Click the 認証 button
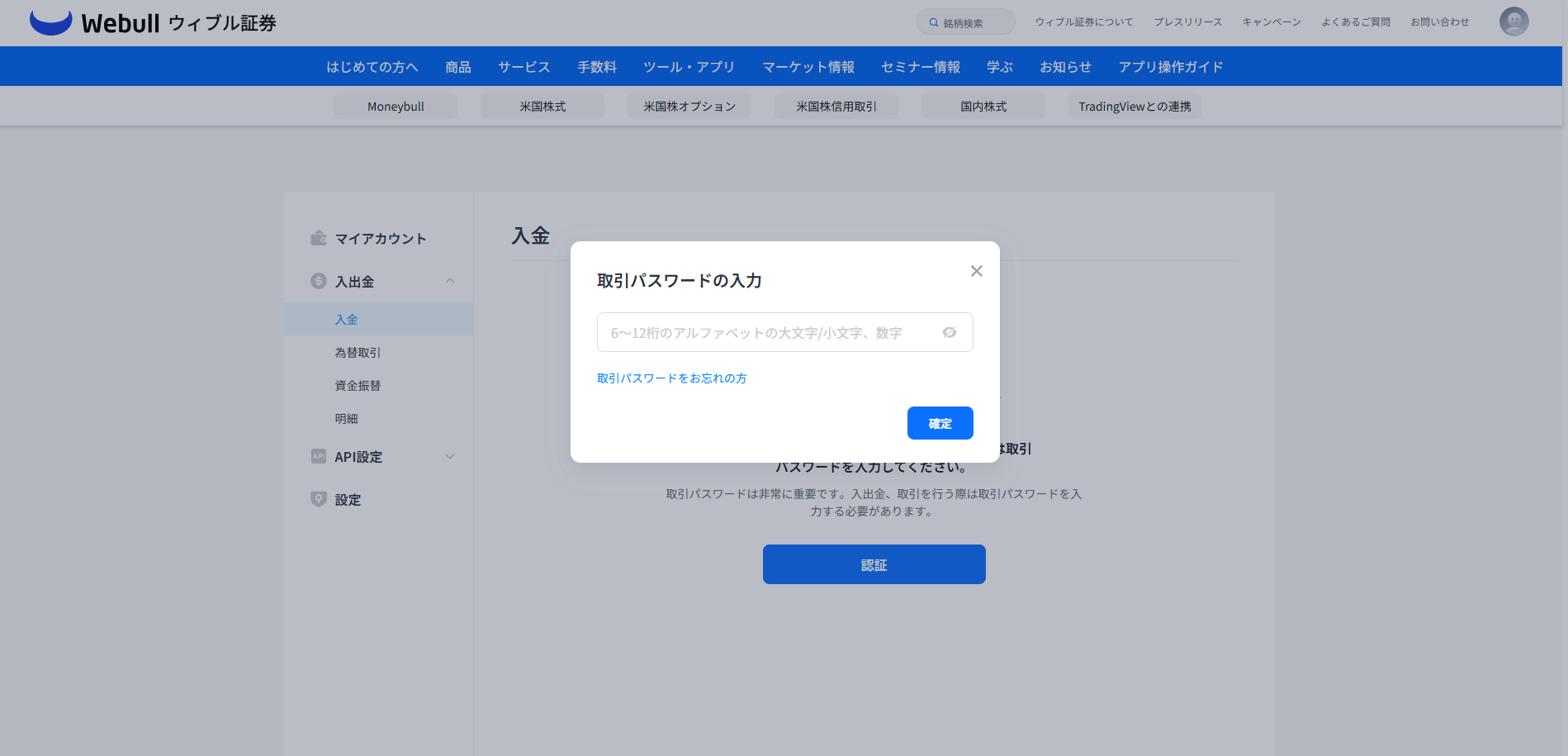The height and width of the screenshot is (756, 1568). point(874,564)
